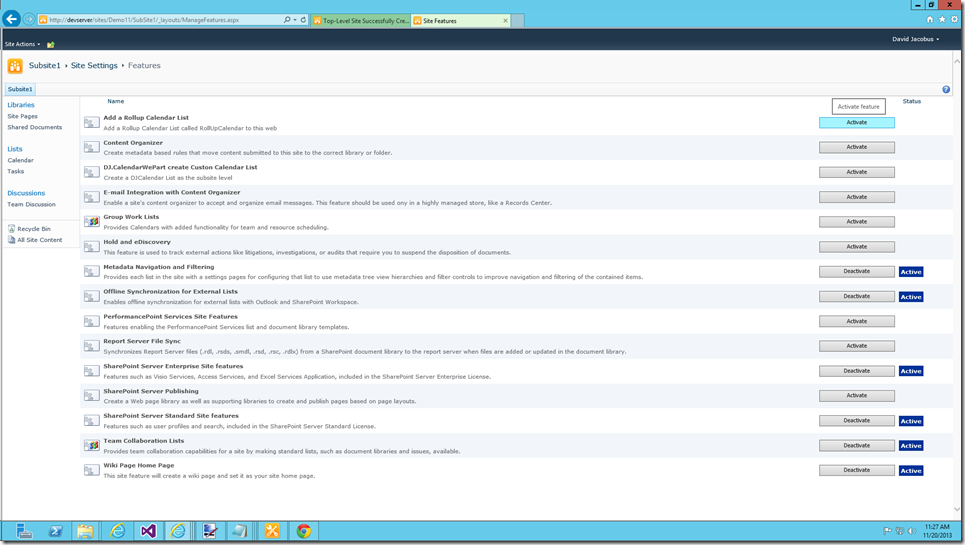Open Google Chrome from the taskbar
Image resolution: width=965 pixels, height=545 pixels.
303,531
